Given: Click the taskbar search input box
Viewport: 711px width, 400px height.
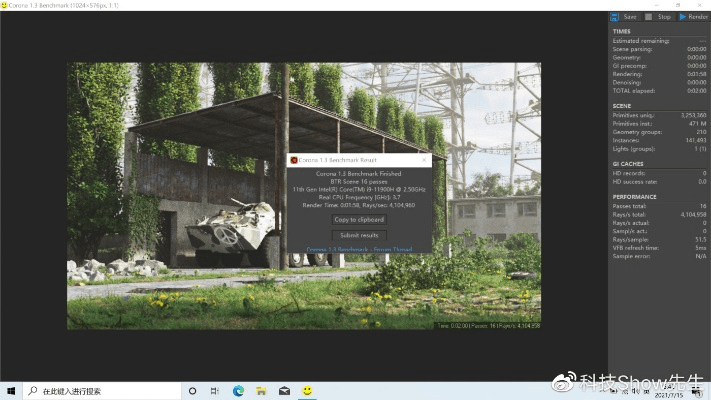Looking at the screenshot, I should [100, 390].
